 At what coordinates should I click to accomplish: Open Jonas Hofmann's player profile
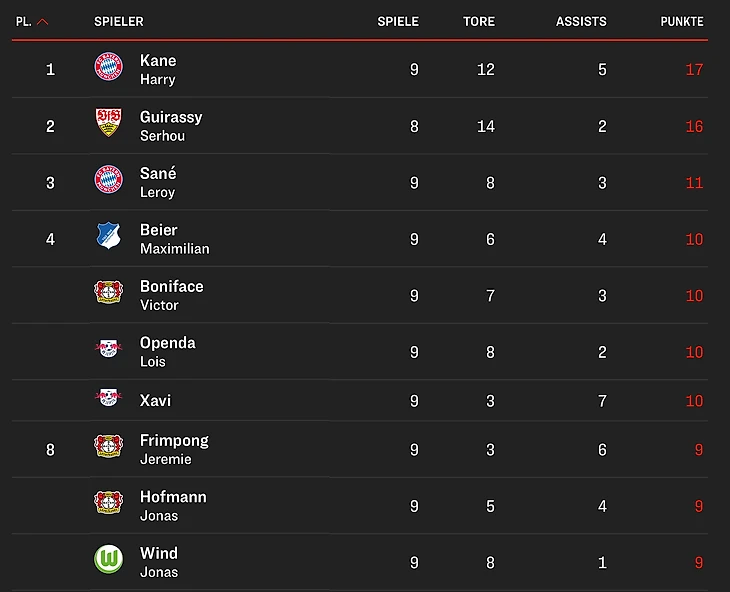click(173, 497)
